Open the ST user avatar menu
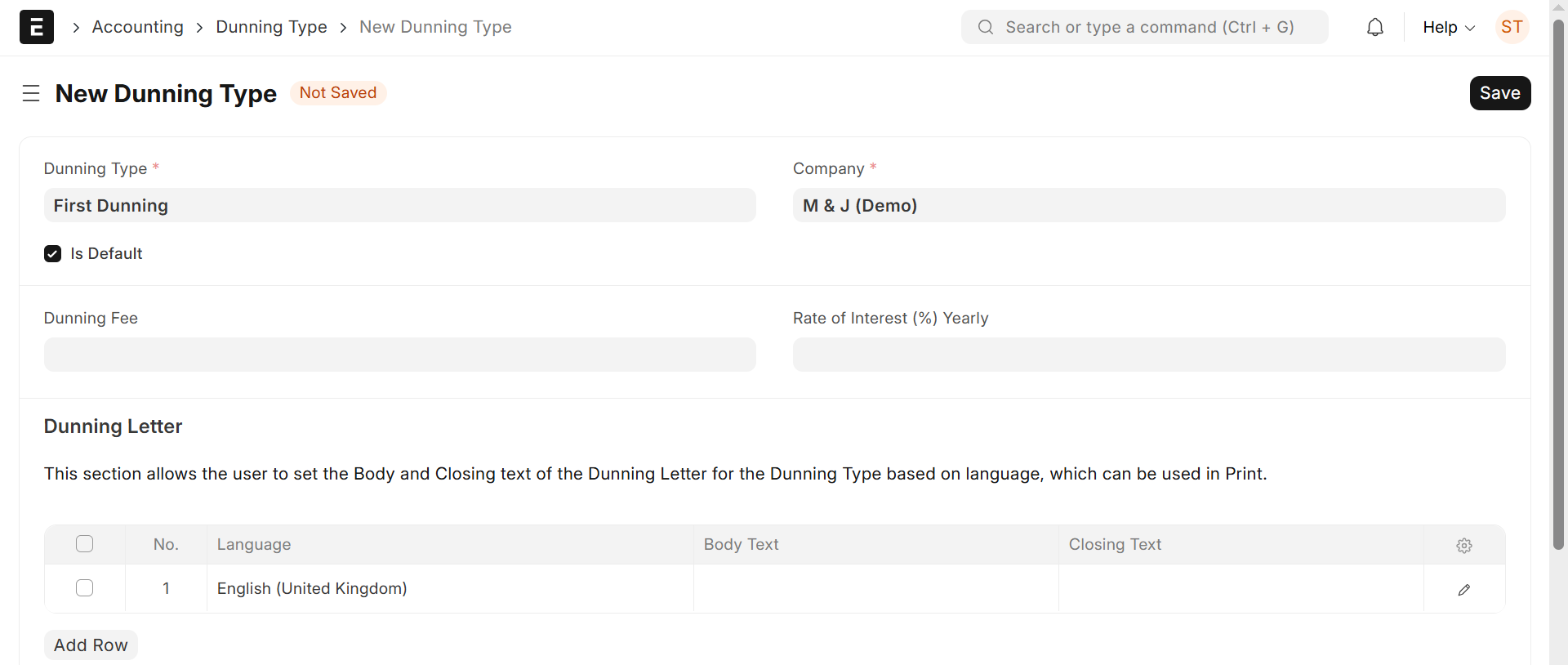 pos(1512,27)
